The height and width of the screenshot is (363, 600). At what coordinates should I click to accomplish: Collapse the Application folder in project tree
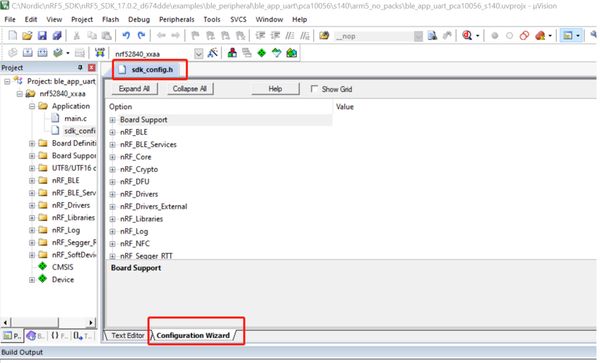tap(32, 106)
